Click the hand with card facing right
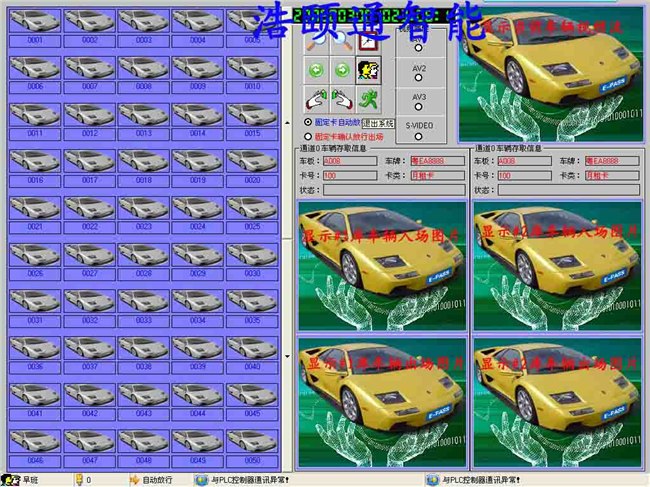This screenshot has width=650, height=487. pyautogui.click(x=317, y=99)
